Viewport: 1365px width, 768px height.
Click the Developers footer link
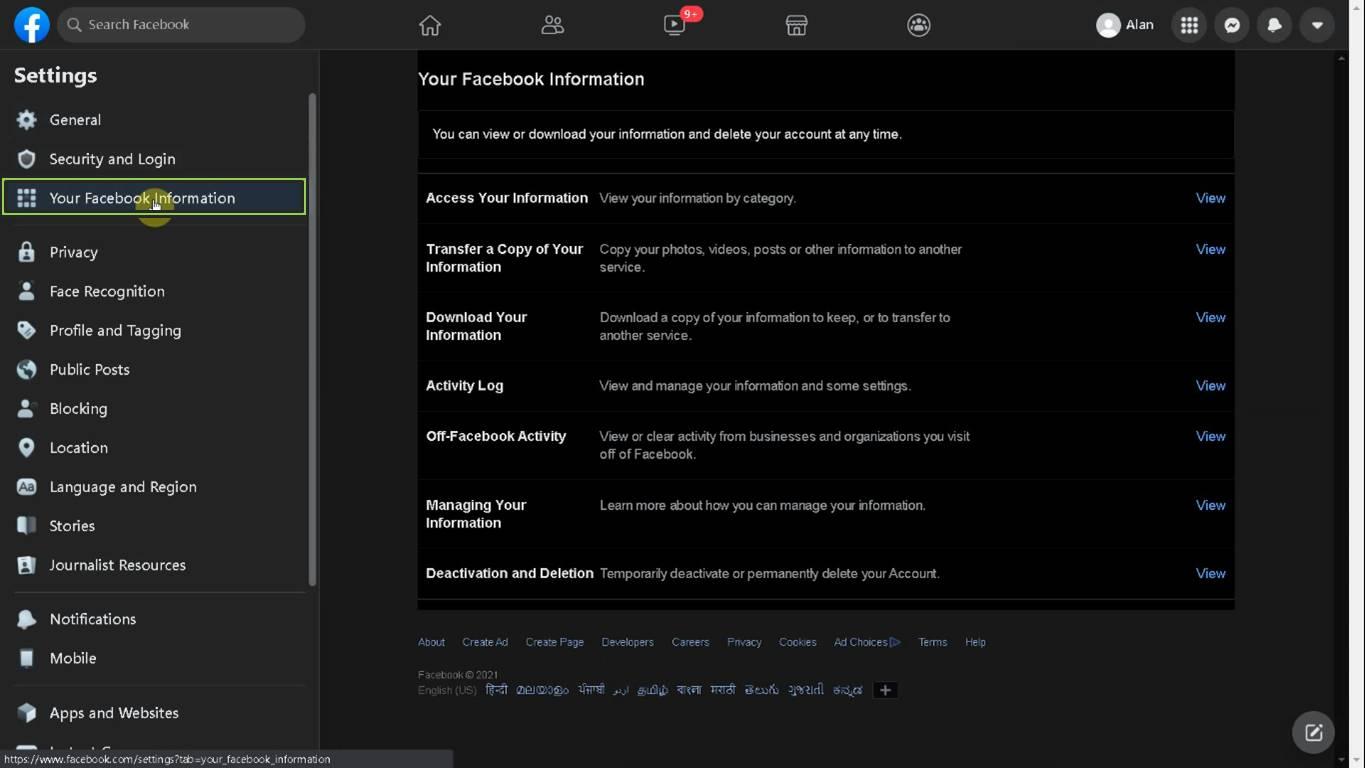(627, 642)
